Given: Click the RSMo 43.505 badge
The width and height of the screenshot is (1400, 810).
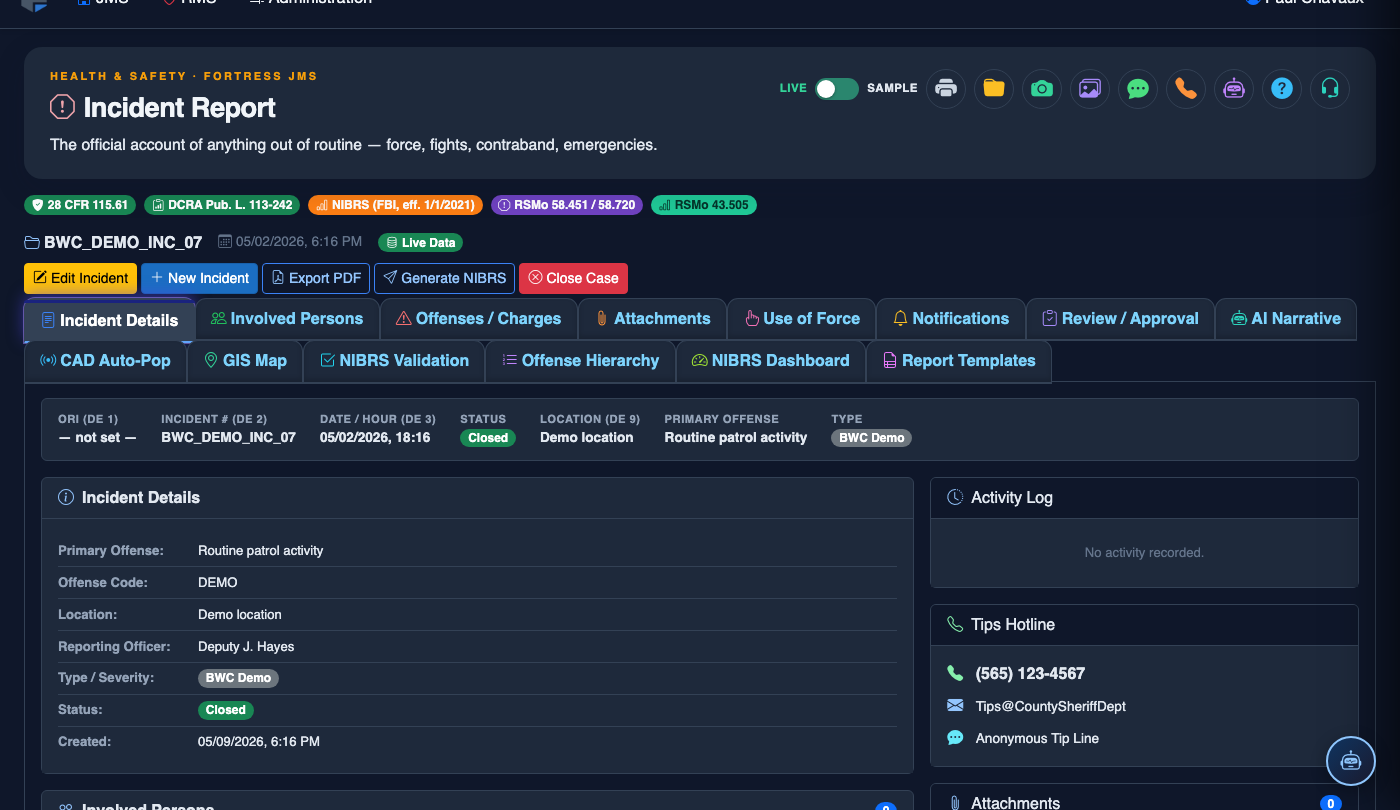Looking at the screenshot, I should (704, 205).
